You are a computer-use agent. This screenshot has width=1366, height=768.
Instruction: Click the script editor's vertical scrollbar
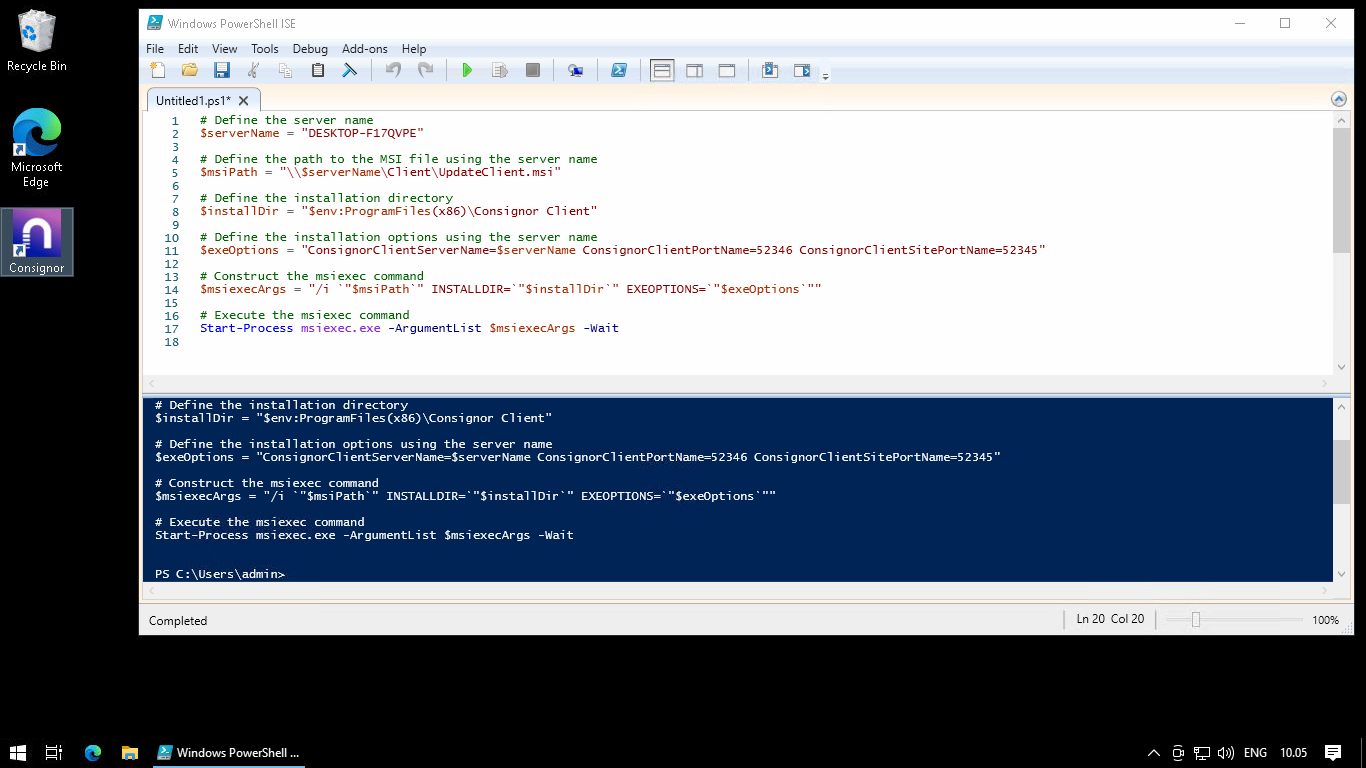[1341, 190]
